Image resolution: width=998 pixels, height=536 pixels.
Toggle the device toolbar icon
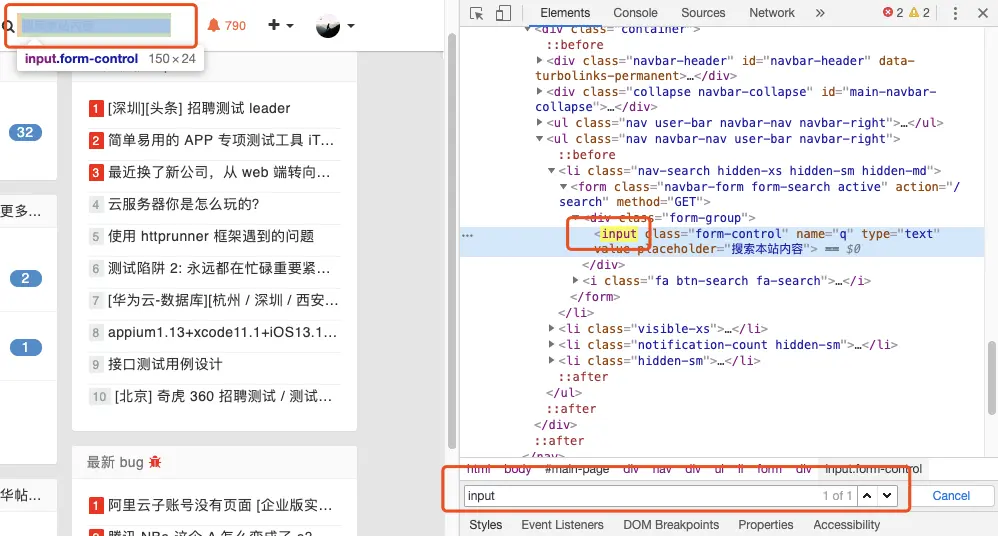tap(503, 13)
